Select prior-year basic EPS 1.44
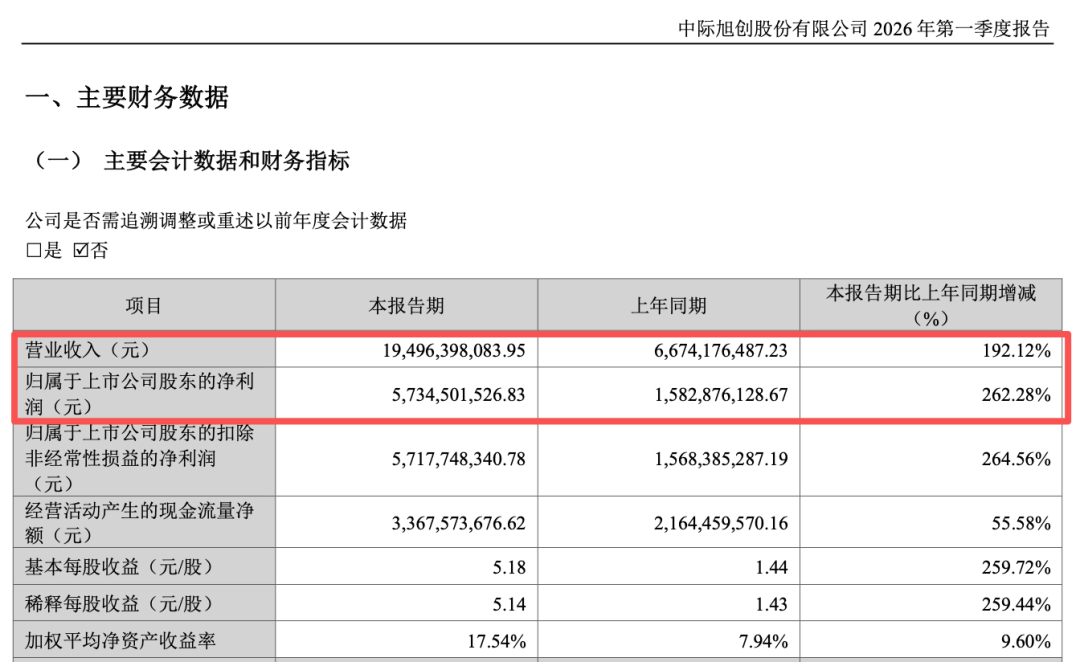The height and width of the screenshot is (662, 1080). [x=771, y=568]
